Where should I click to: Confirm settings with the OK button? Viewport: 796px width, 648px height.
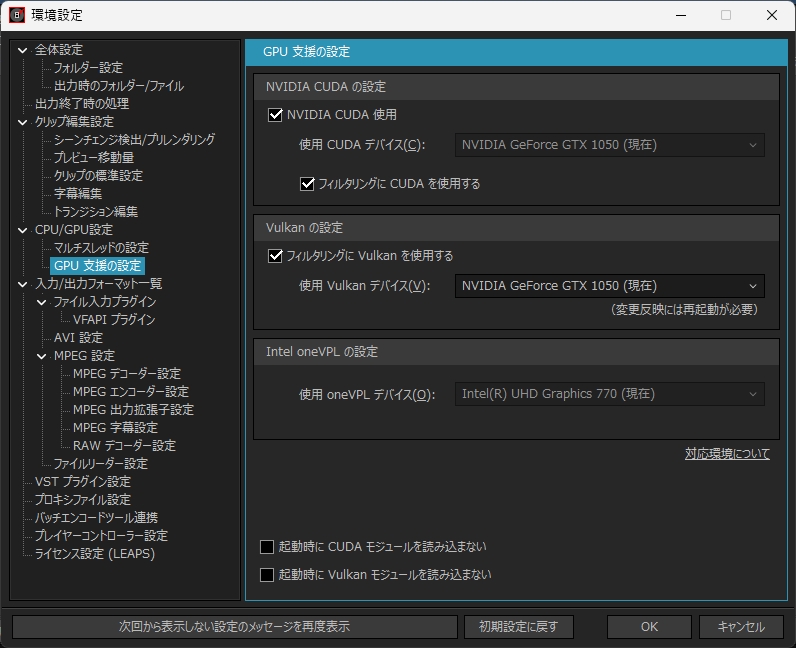pyautogui.click(x=649, y=627)
